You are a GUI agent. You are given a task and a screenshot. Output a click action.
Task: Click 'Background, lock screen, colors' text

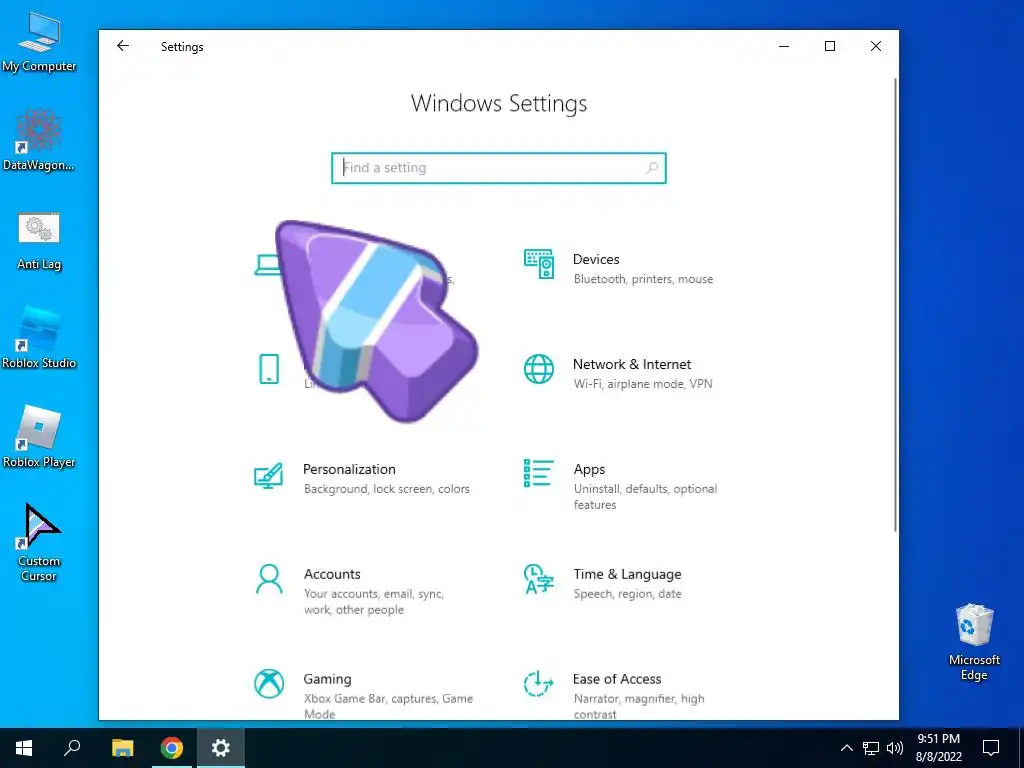click(387, 489)
